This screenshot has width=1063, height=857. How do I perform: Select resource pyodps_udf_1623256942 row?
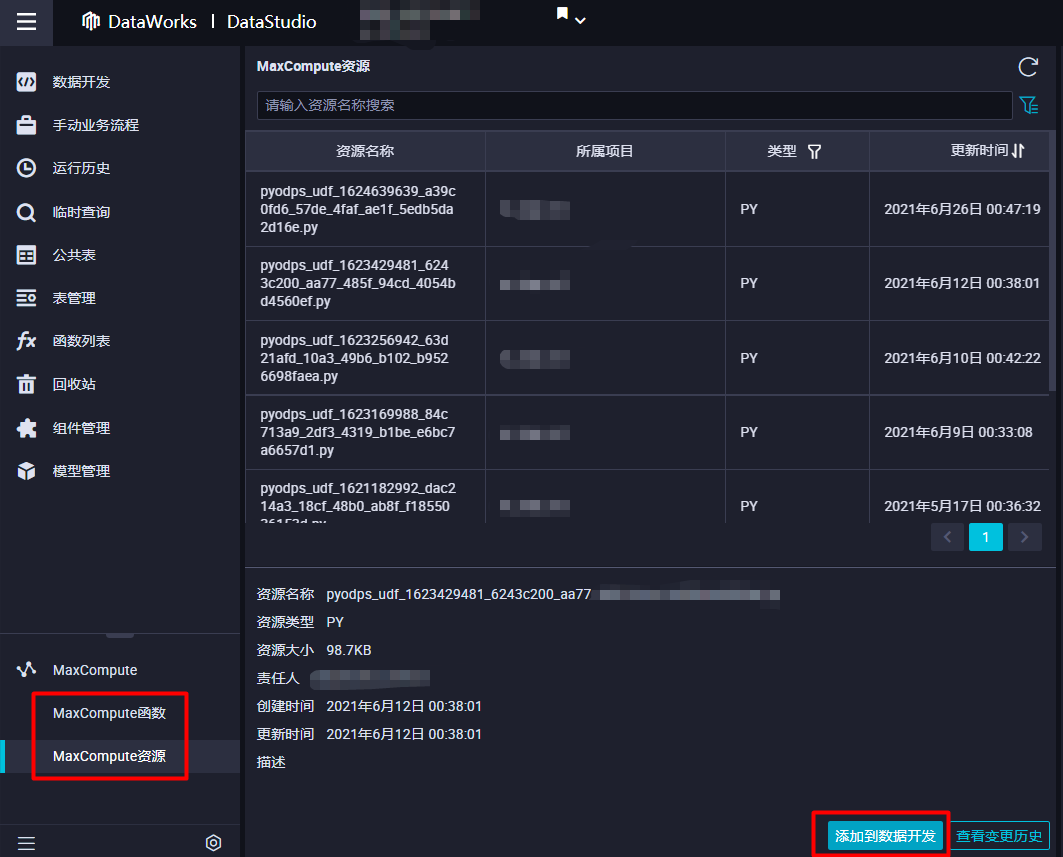tap(647, 358)
